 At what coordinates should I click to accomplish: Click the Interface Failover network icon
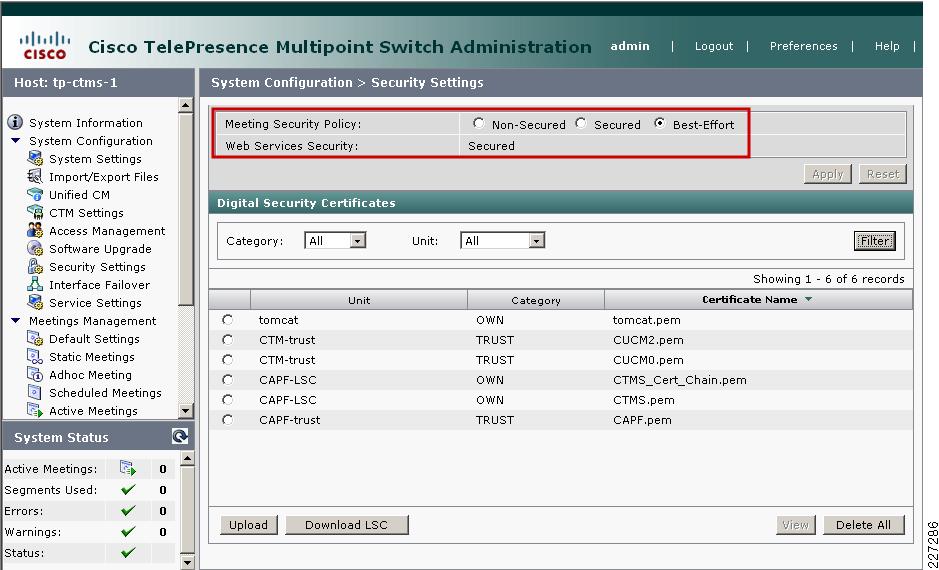point(35,284)
